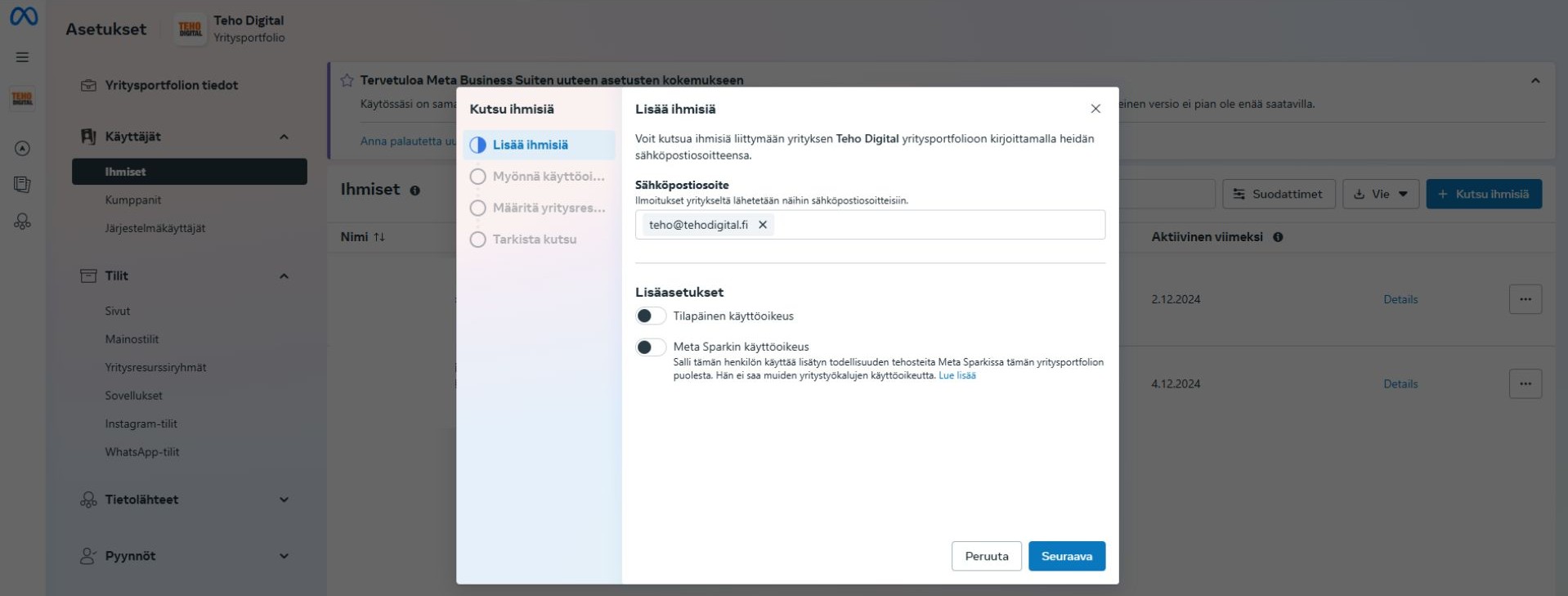Enable Tilapäinen käyttöoikeus toggle

651,316
